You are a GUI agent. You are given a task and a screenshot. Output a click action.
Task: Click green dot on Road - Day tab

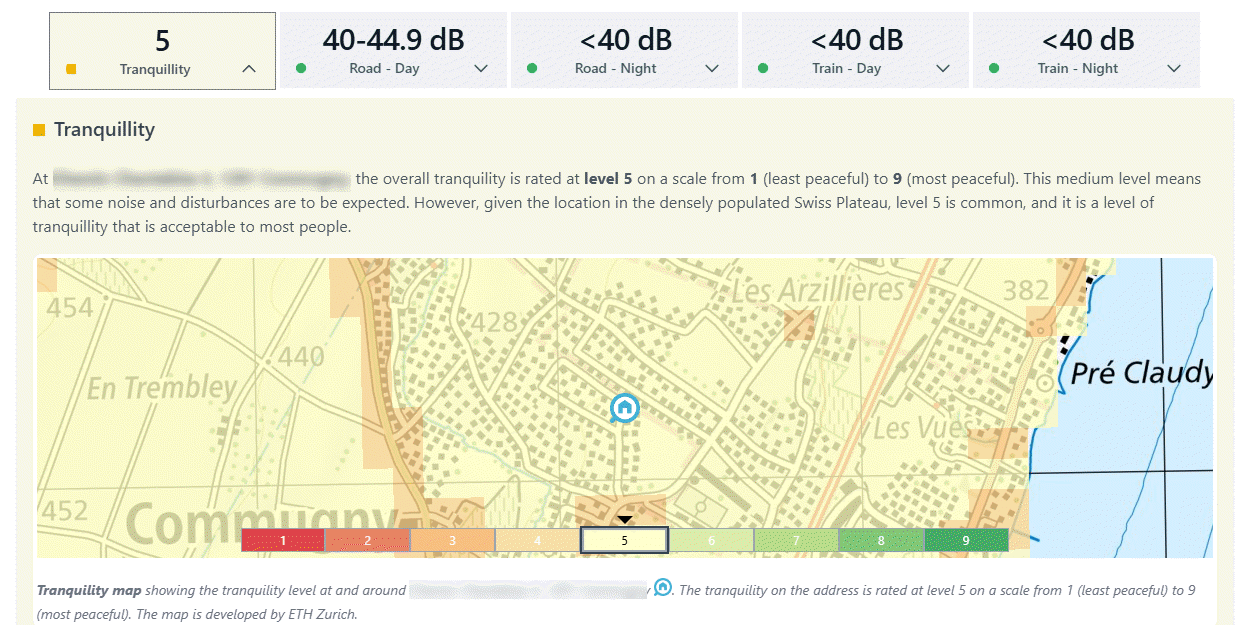pyautogui.click(x=301, y=69)
